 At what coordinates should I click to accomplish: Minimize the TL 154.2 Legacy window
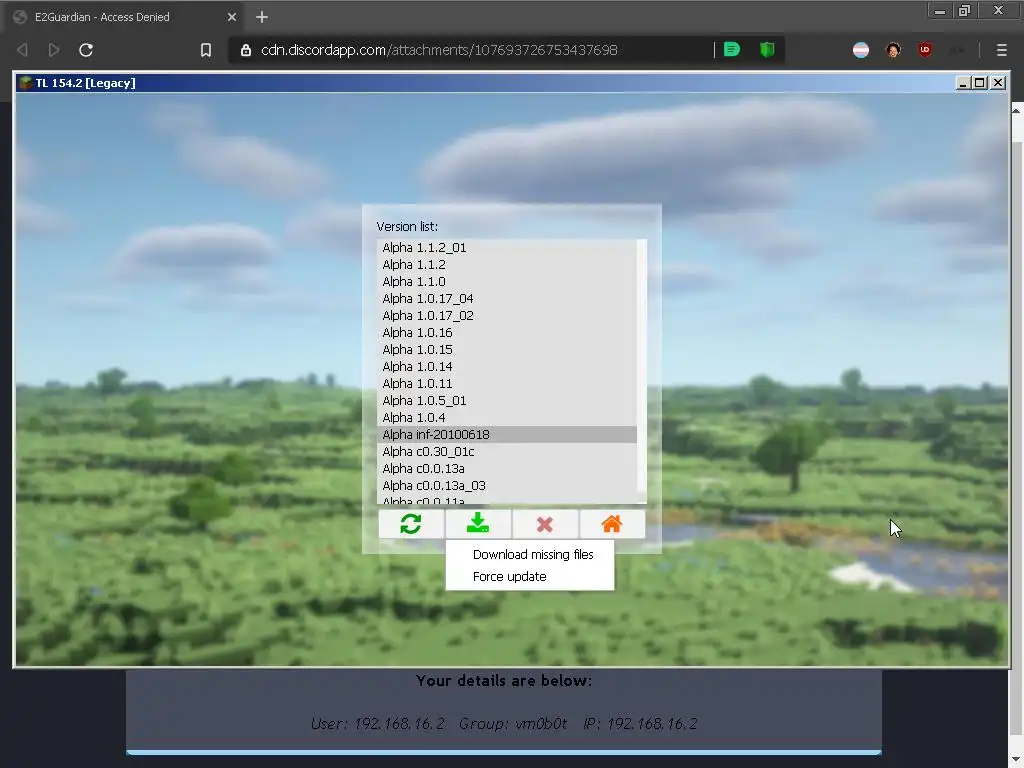click(x=963, y=83)
